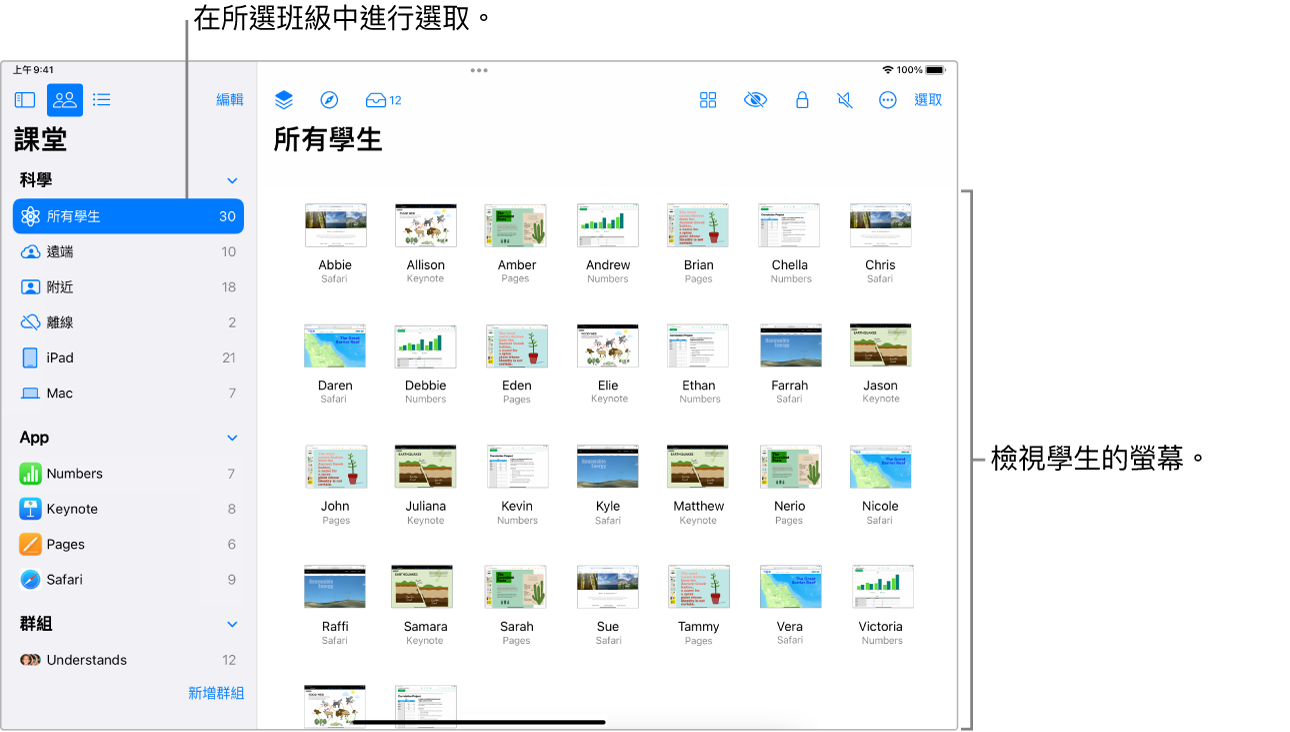Choose Sarah's Pages screen thumbnail
Screen dimensions: 1290x732
[x=516, y=587]
